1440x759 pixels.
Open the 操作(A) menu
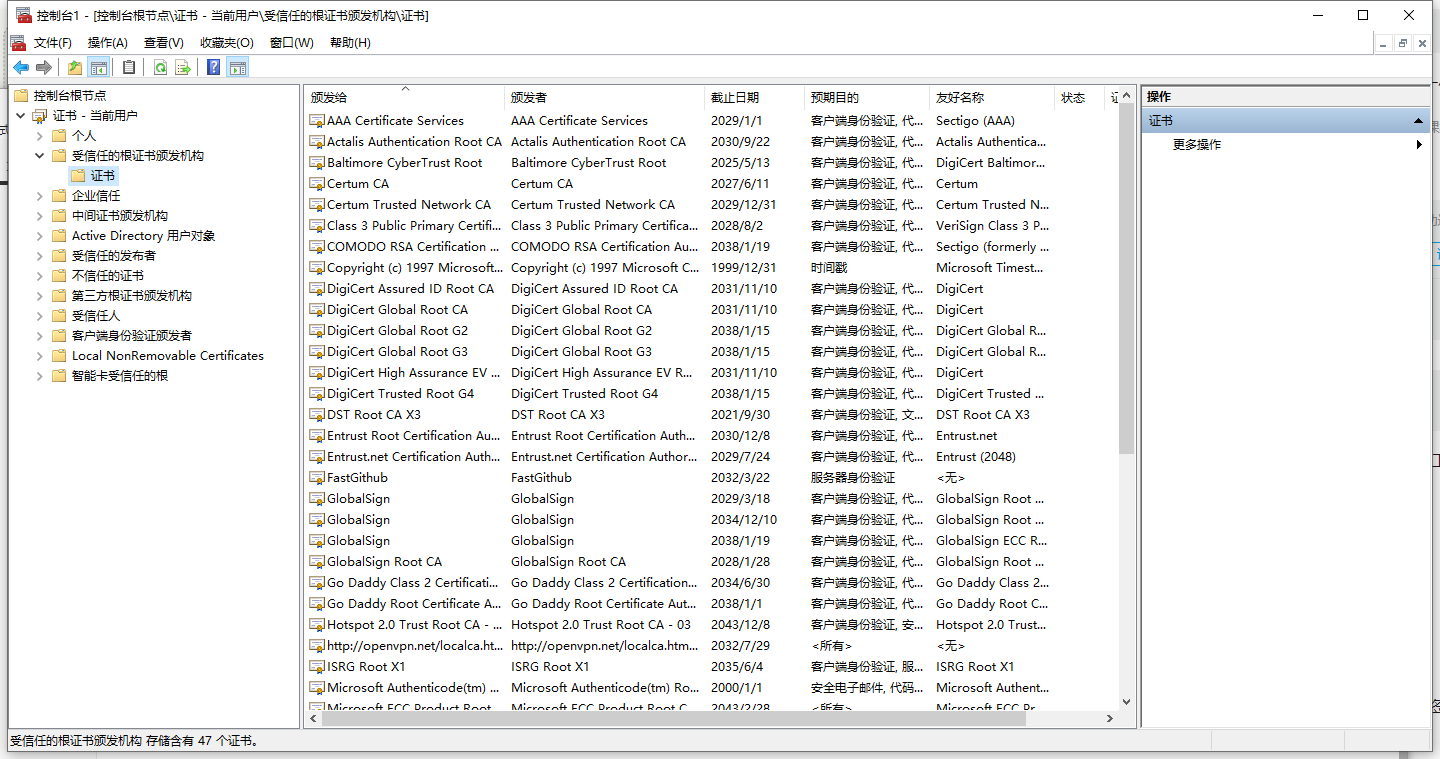[108, 42]
